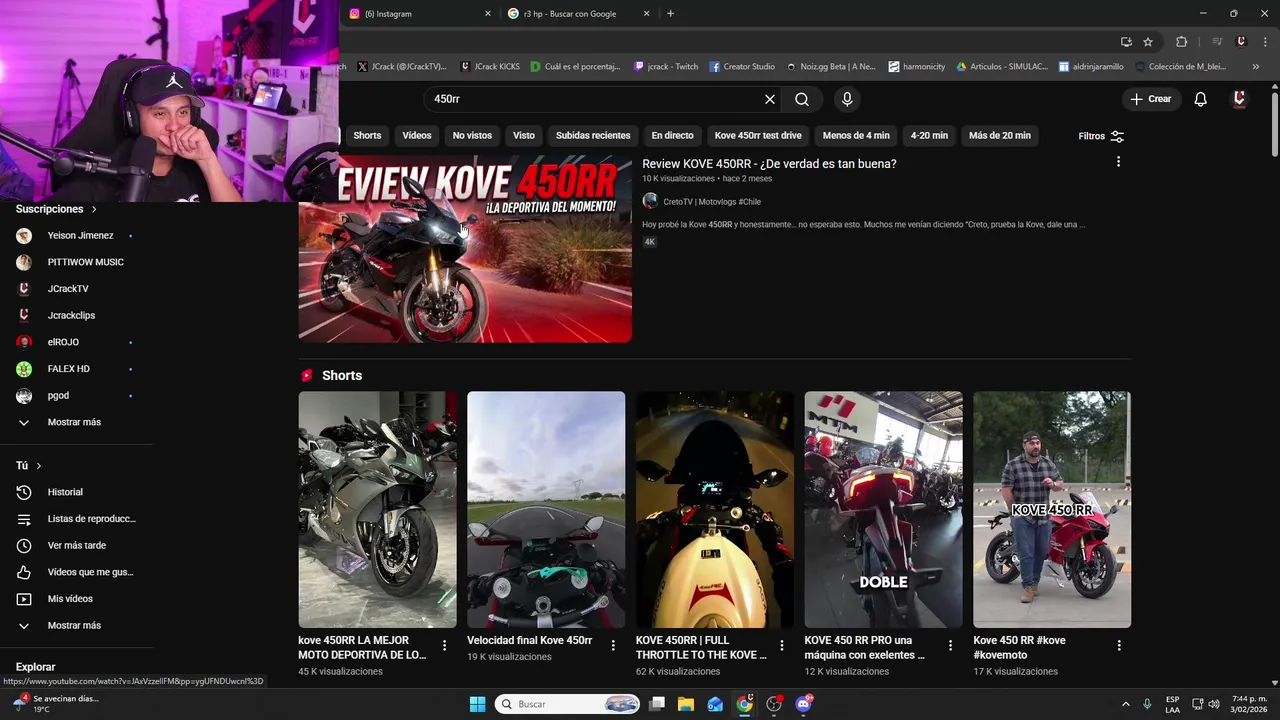Select the Más de 20 min chip

(x=1000, y=135)
